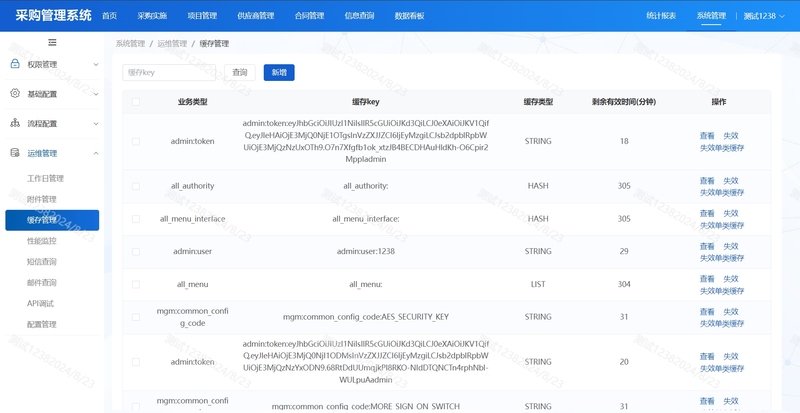
Task: Focus the 缓存key search field
Action: click(169, 72)
